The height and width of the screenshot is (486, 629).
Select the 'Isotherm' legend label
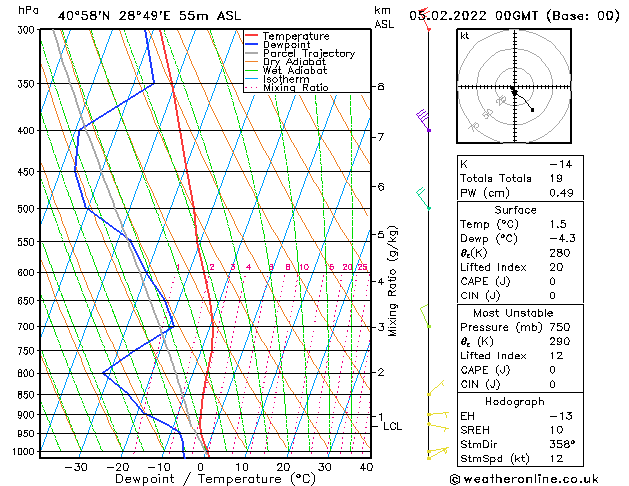point(286,79)
